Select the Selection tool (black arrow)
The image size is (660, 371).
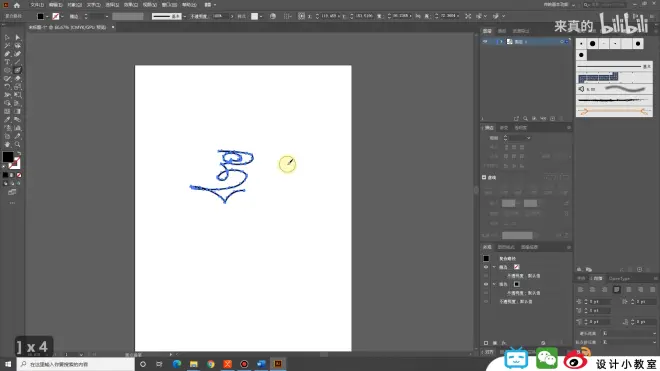pyautogui.click(x=7, y=37)
